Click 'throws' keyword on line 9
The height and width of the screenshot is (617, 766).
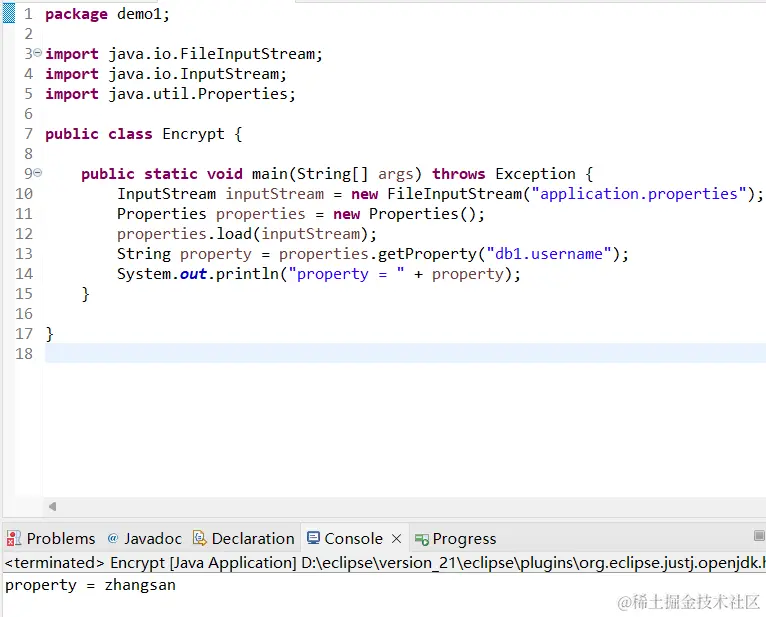point(459,173)
